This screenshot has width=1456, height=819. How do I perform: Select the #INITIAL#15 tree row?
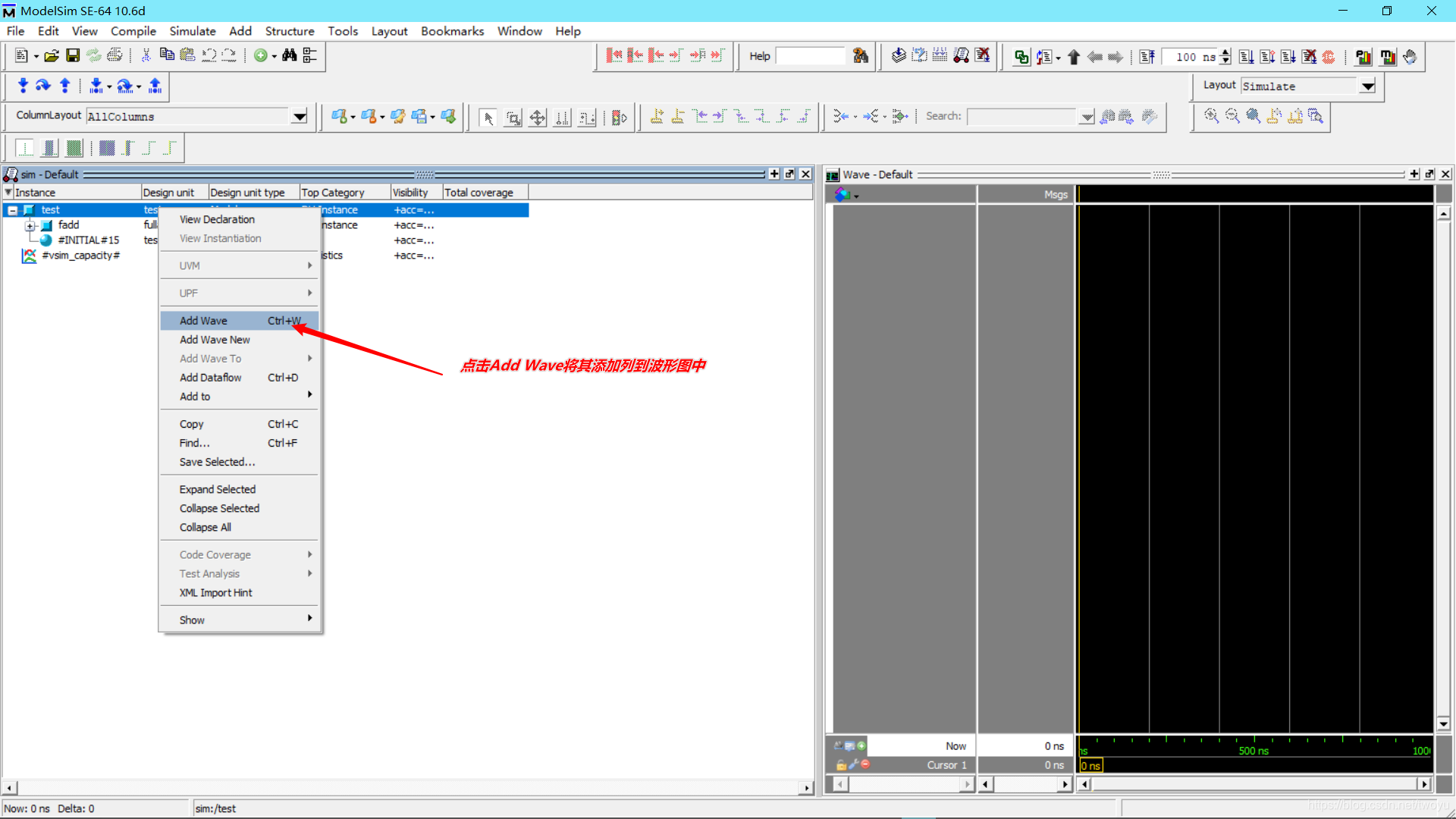(x=88, y=240)
